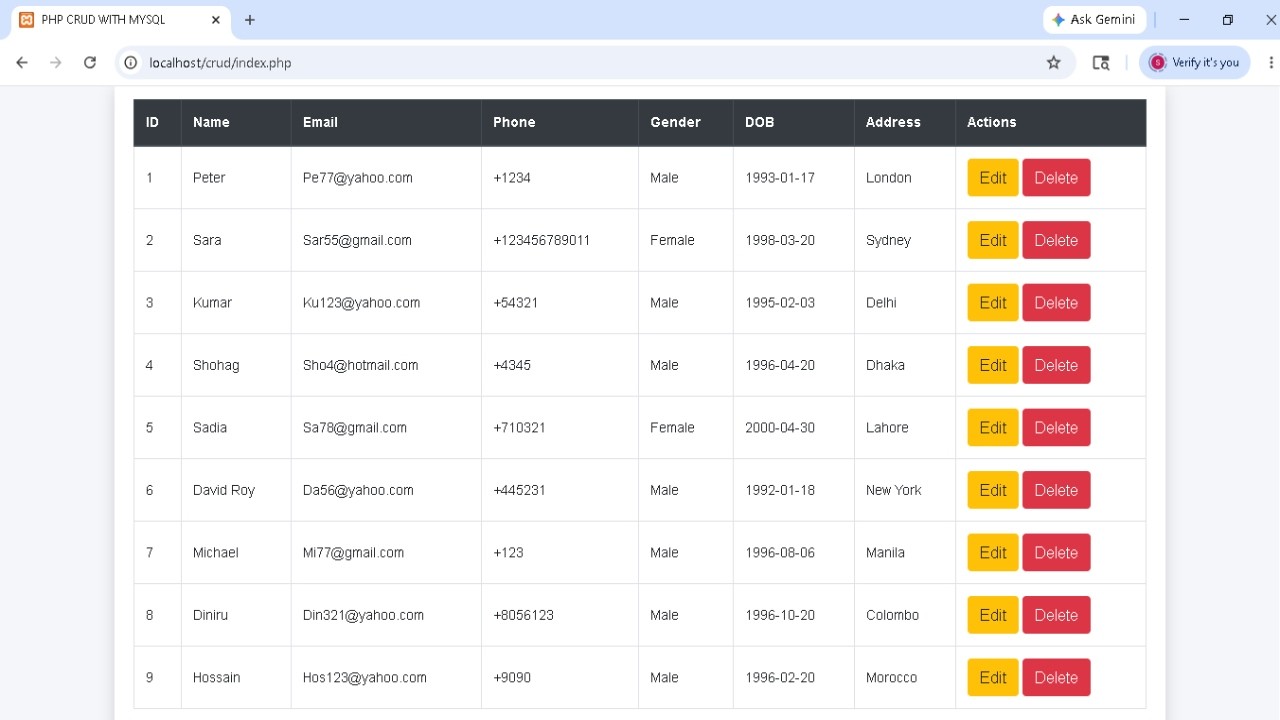View site information icon in address bar
This screenshot has width=1280, height=720.
[130, 62]
